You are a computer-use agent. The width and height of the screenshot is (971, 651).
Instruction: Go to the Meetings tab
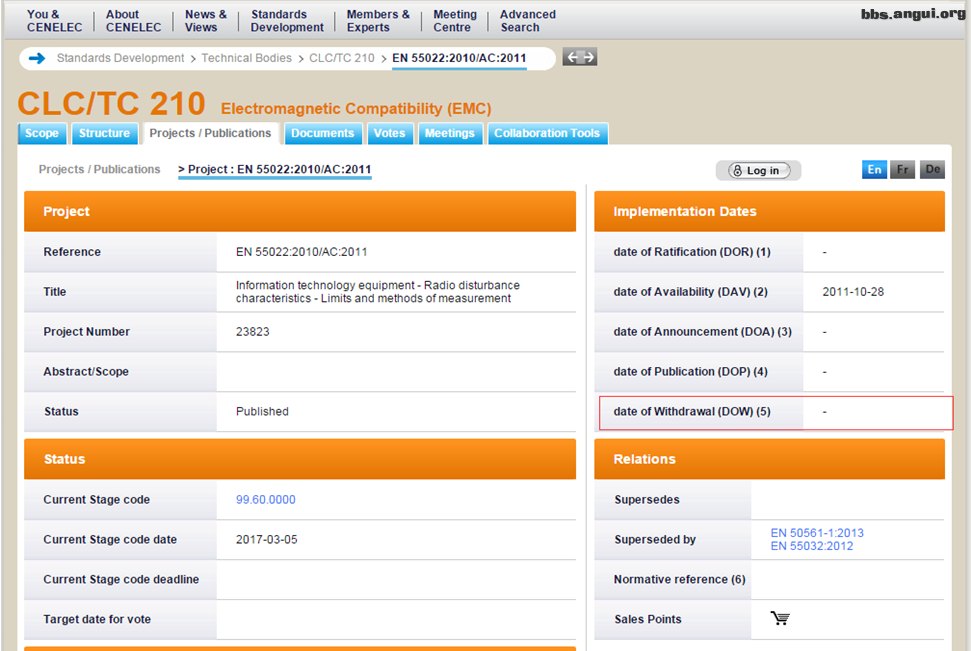click(449, 134)
